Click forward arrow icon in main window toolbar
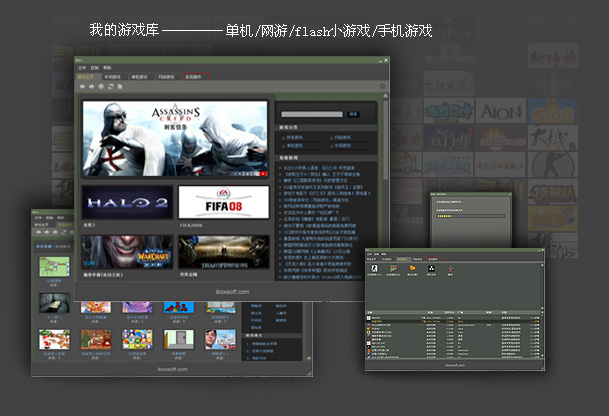 tap(92, 86)
